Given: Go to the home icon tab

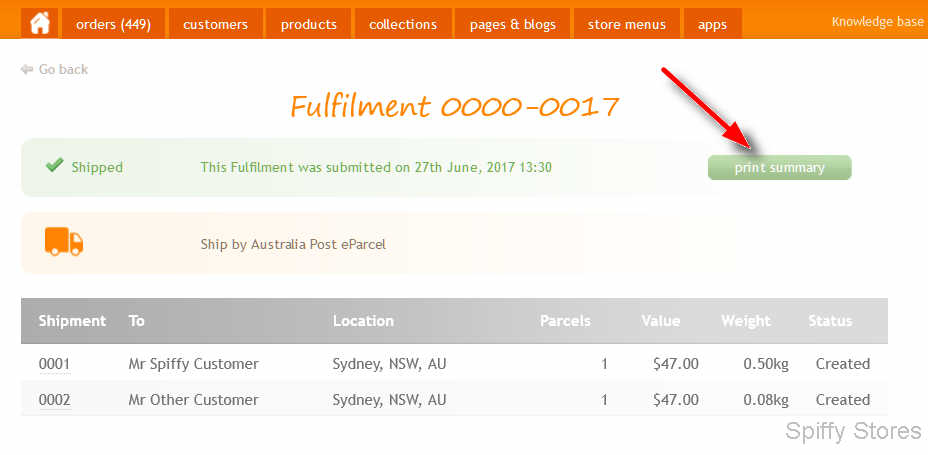Looking at the screenshot, I should tap(40, 24).
